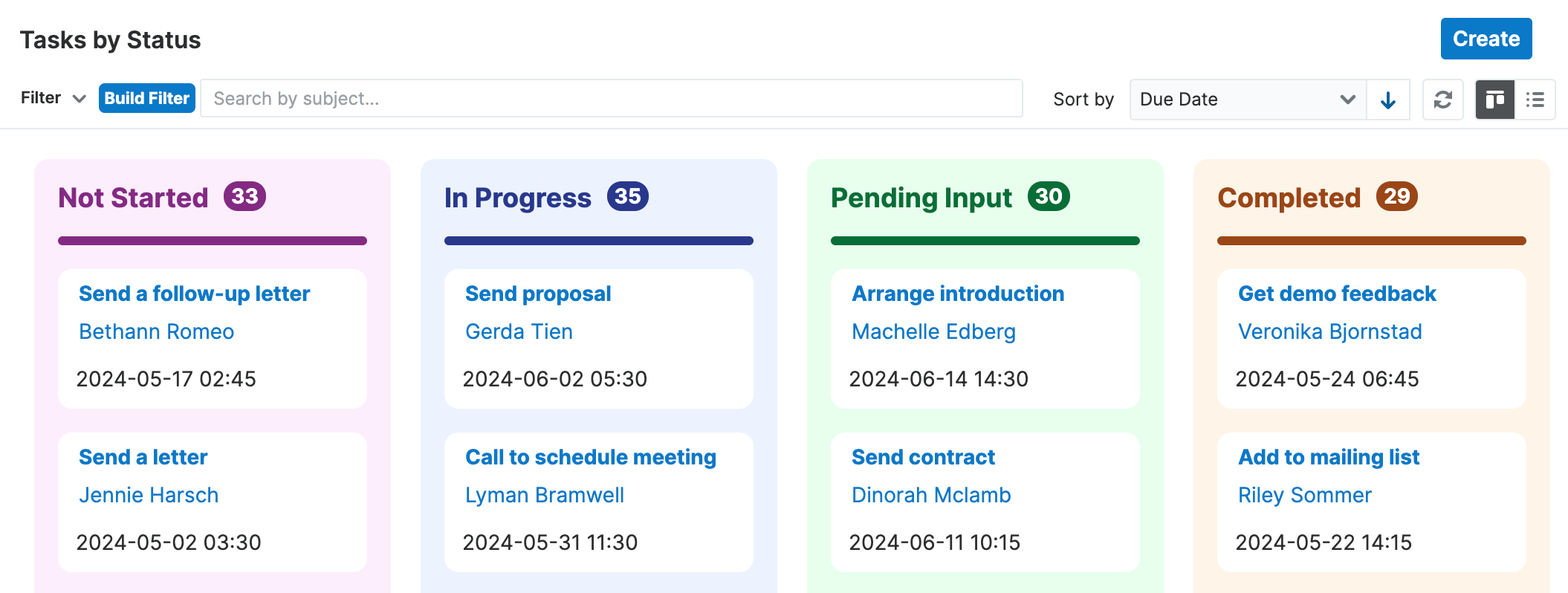Open Bethann Romeo contact link
Viewport: 1568px width, 593px height.
pos(156,331)
